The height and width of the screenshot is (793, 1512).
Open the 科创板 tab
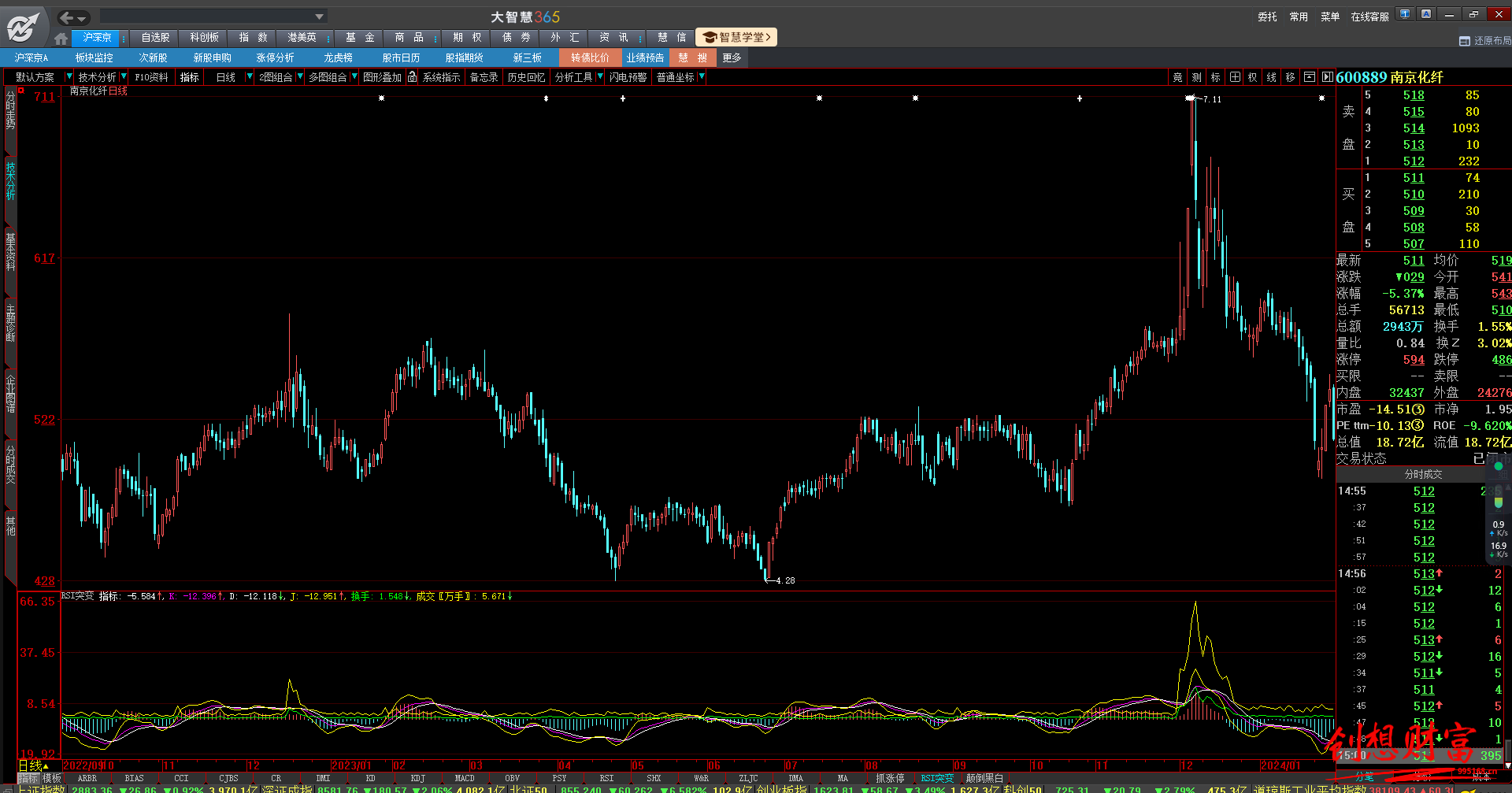click(204, 38)
